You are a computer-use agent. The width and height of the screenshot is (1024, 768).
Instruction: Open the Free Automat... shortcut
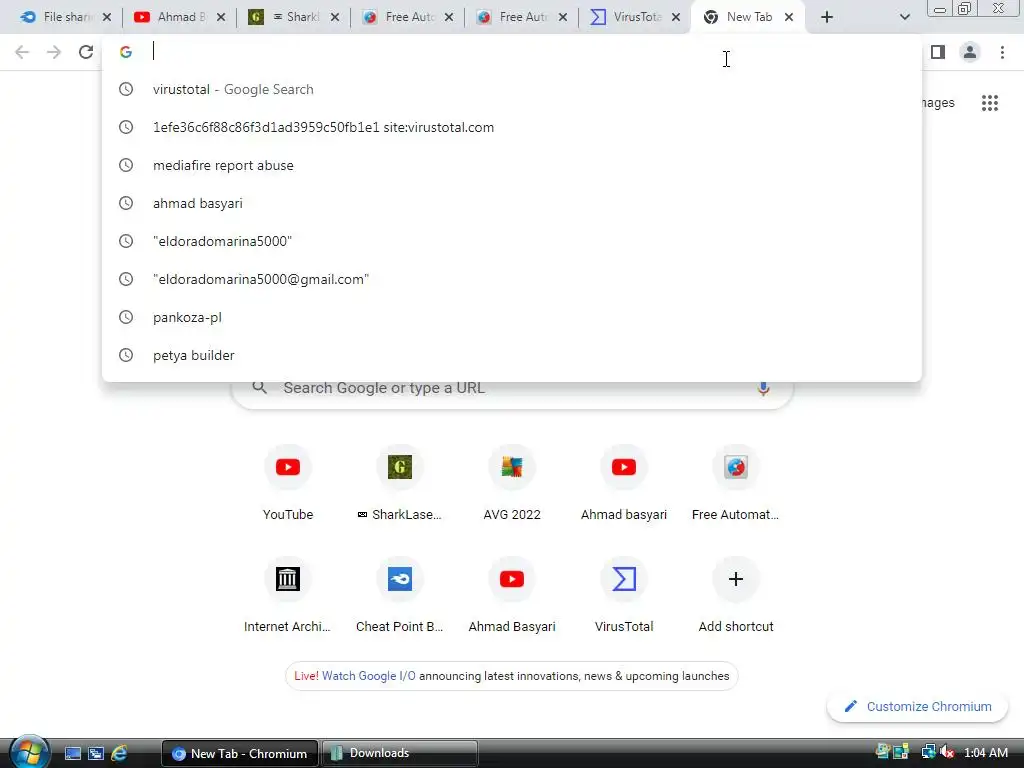pos(735,484)
